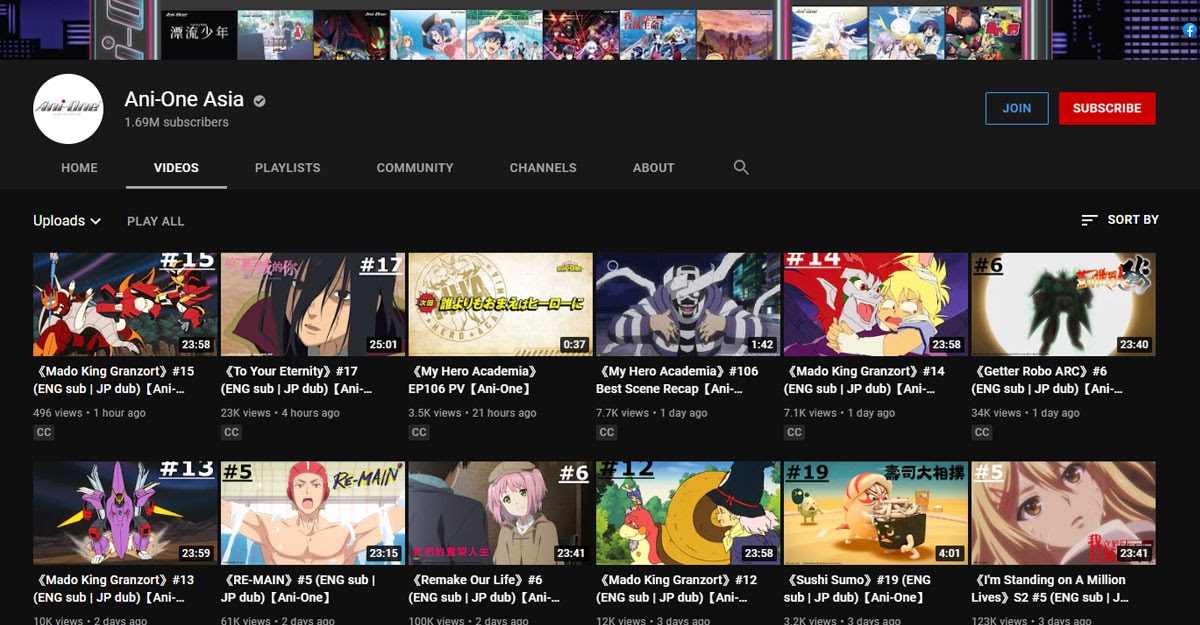1200x625 pixels.
Task: Open the CHANNELS tab
Action: click(x=543, y=168)
